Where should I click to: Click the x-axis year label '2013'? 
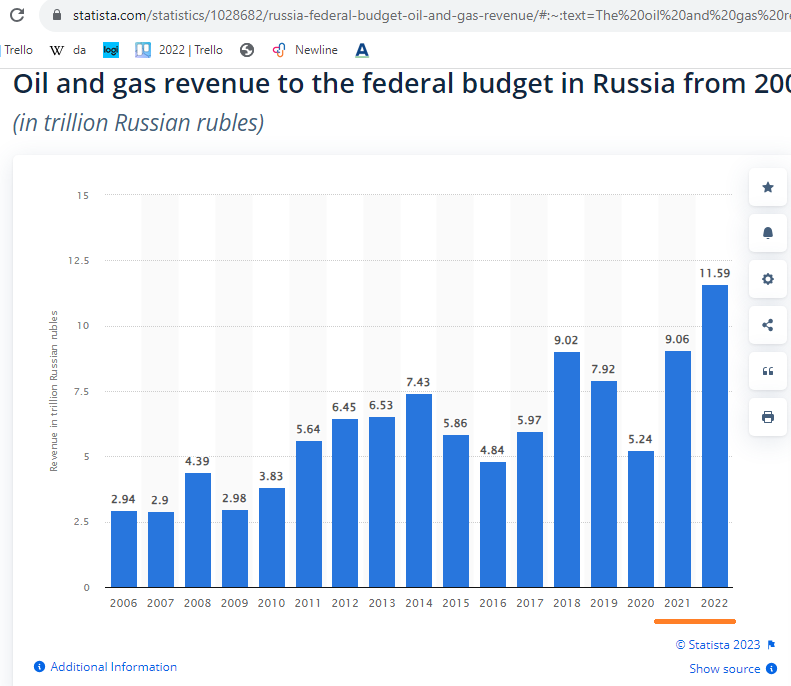point(382,603)
